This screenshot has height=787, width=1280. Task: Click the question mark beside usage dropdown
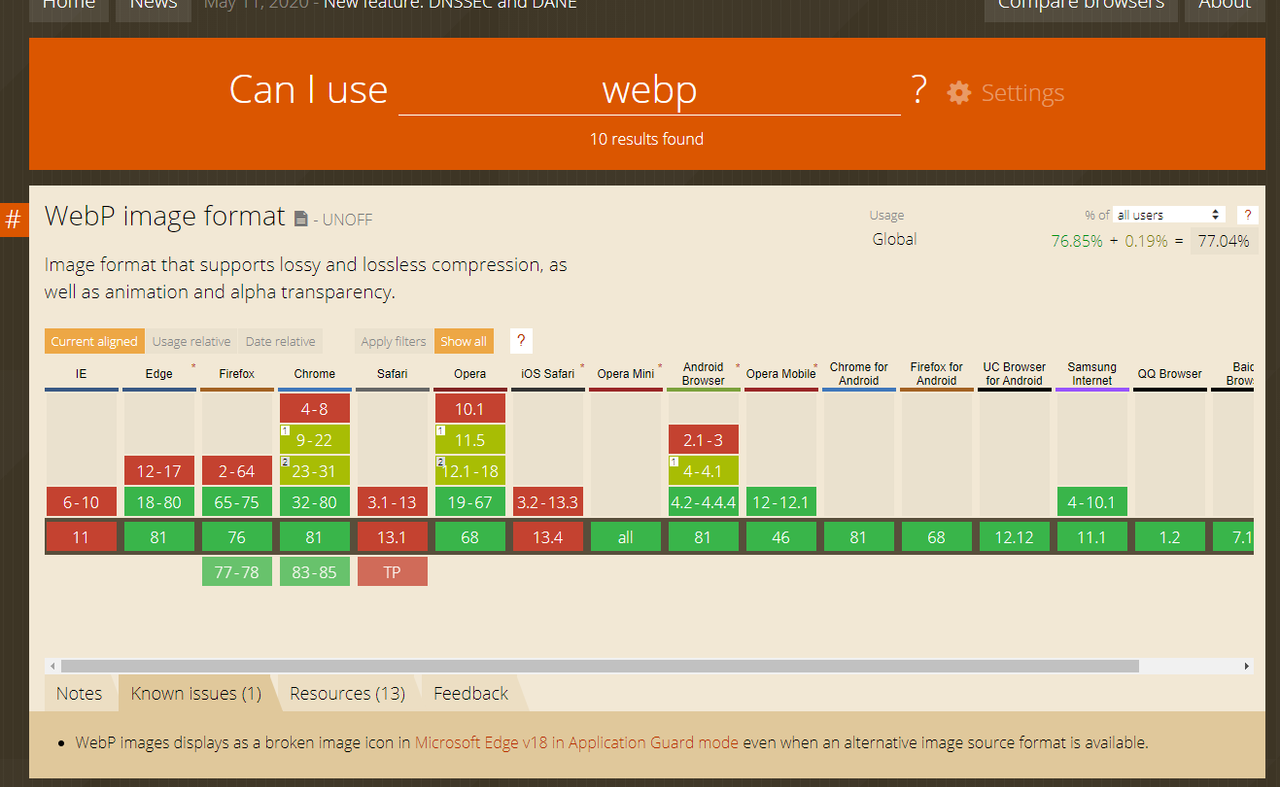[x=1247, y=215]
